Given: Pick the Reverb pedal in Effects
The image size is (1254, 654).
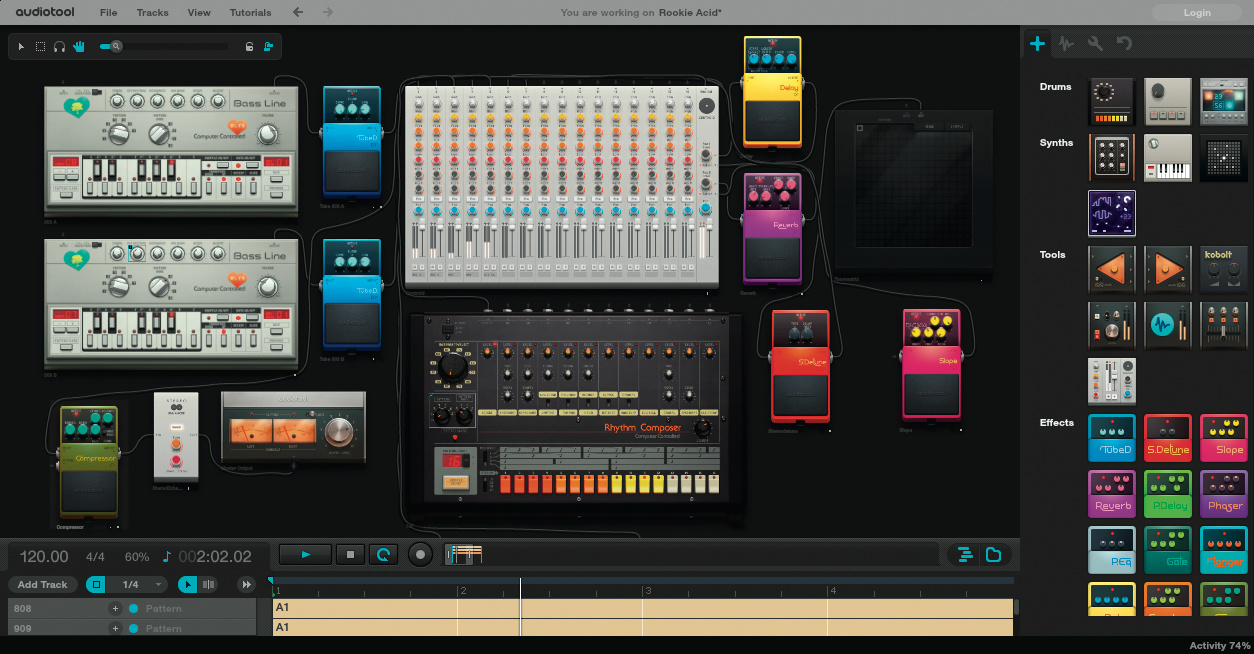Looking at the screenshot, I should pyautogui.click(x=1111, y=493).
